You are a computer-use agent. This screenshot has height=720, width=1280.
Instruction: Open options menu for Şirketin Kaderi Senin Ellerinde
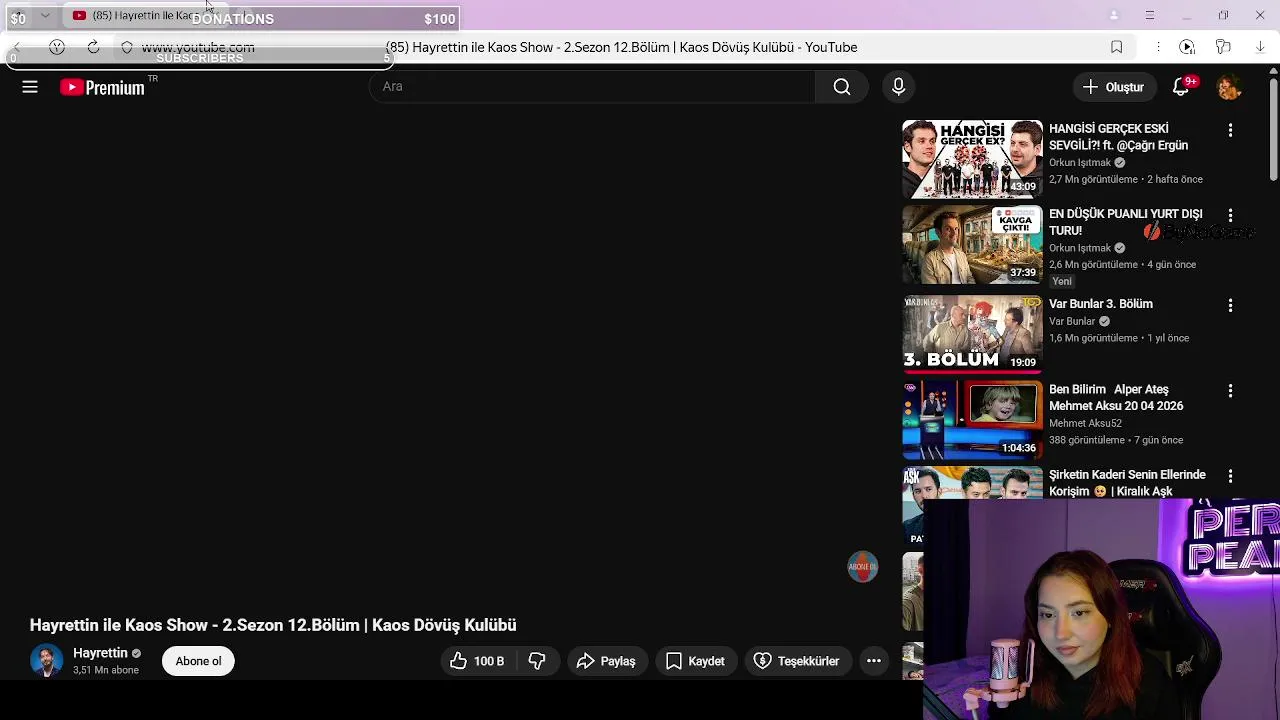click(x=1230, y=476)
